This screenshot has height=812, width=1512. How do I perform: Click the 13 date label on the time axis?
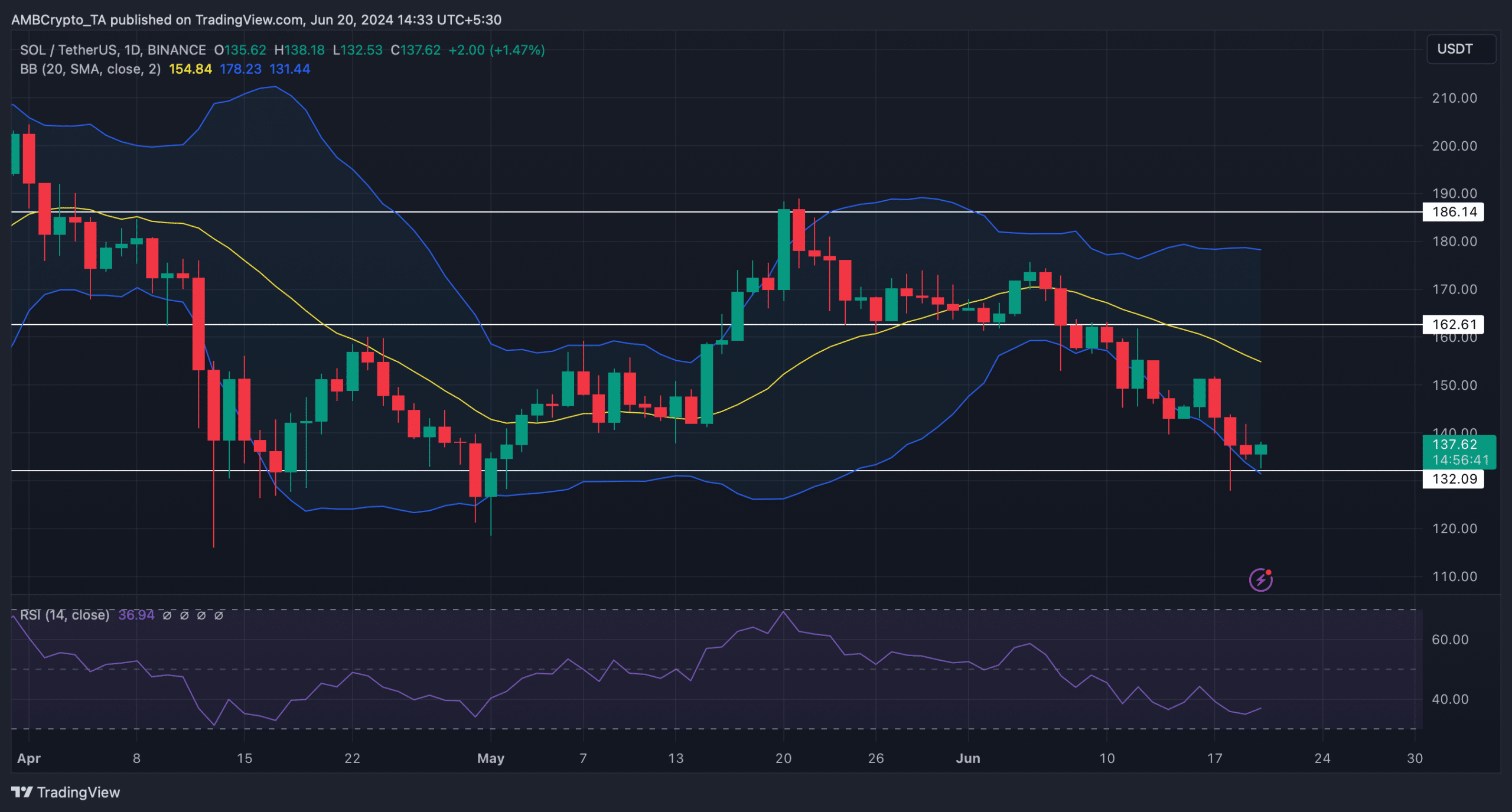pos(675,758)
